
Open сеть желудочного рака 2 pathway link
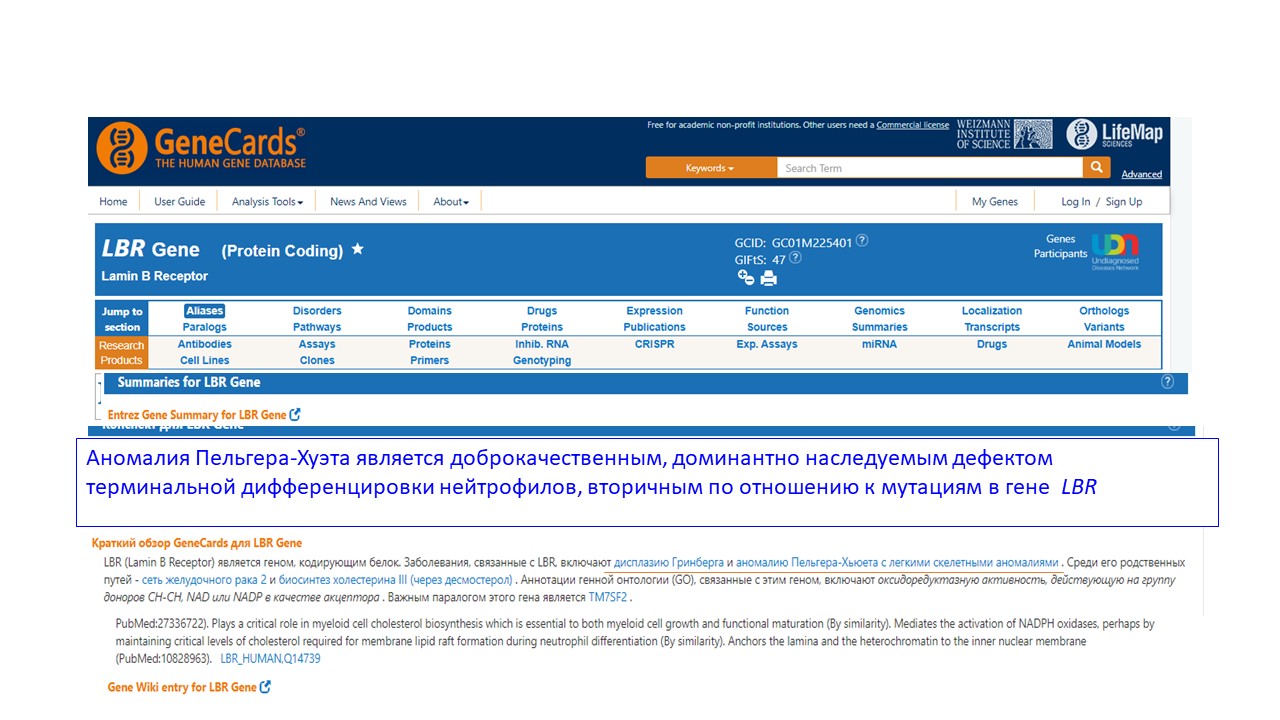tap(204, 579)
